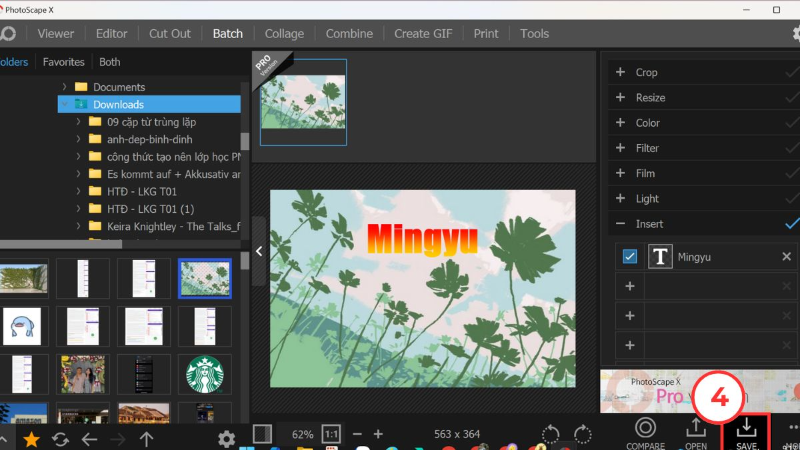Expand the Color section

tap(620, 122)
